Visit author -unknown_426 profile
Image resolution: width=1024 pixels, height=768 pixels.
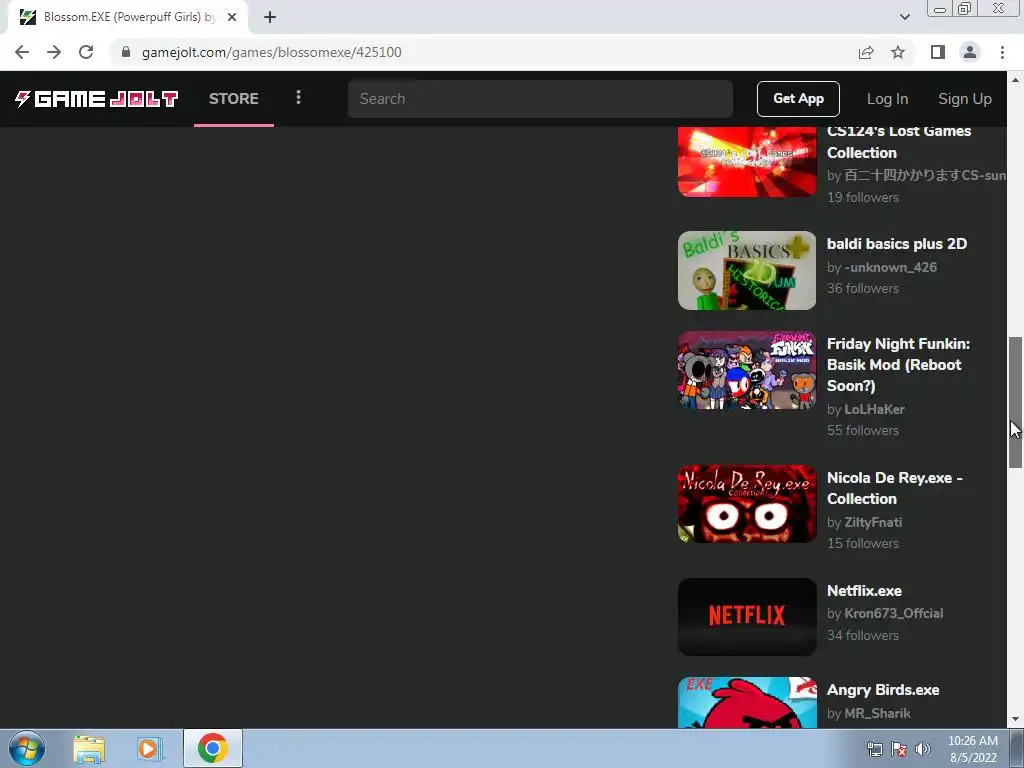890,267
